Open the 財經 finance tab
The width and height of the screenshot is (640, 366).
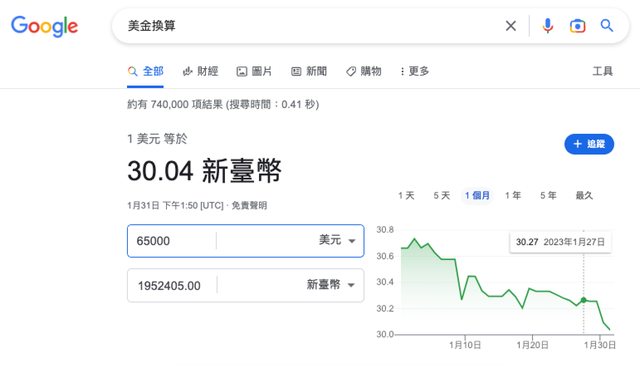[x=200, y=71]
